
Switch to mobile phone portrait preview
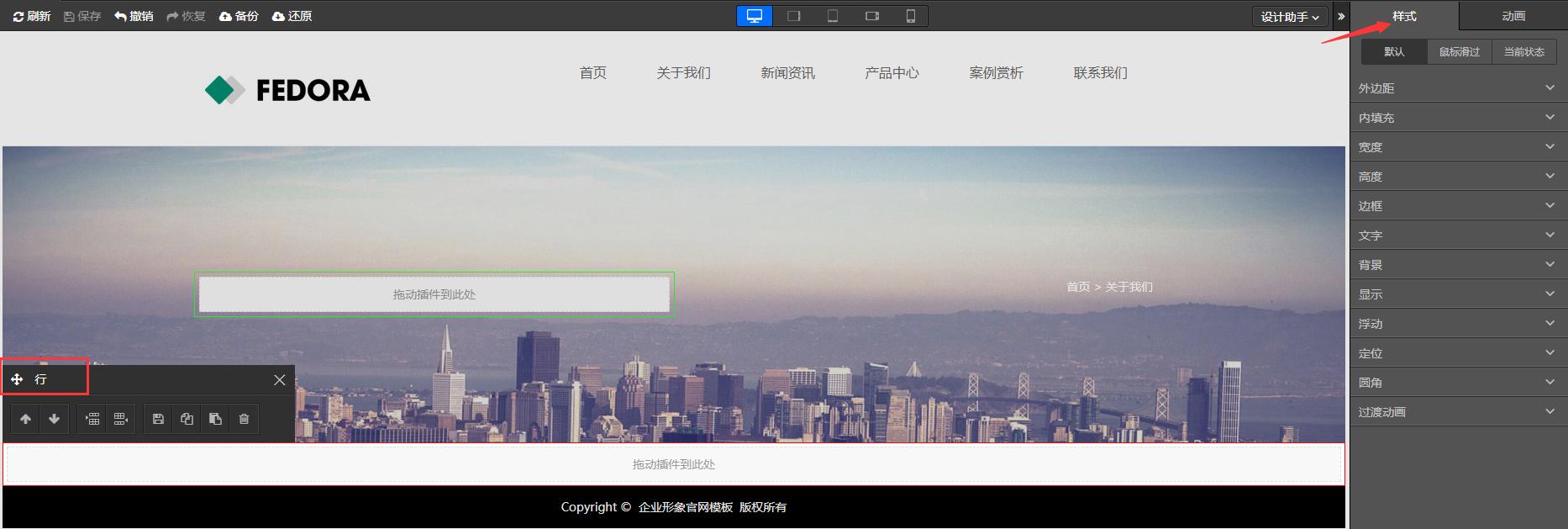[x=910, y=16]
